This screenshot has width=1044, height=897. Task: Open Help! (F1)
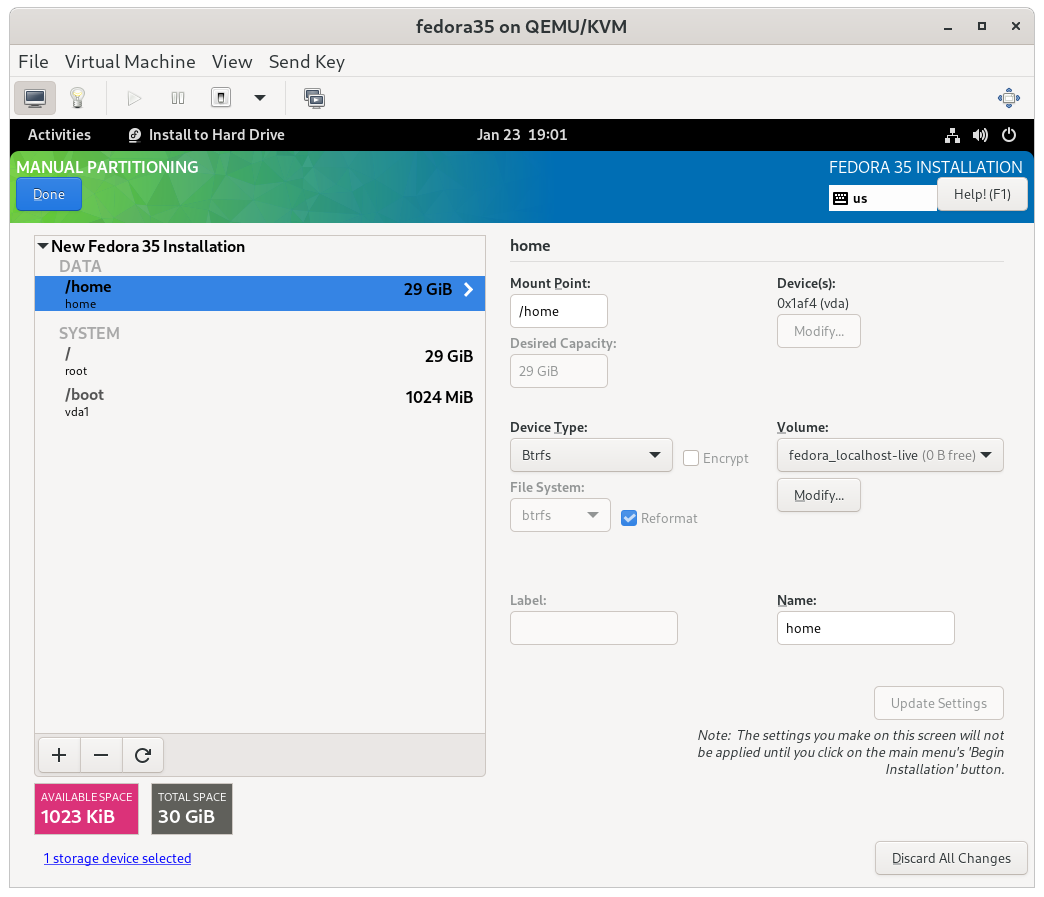pyautogui.click(x=982, y=194)
